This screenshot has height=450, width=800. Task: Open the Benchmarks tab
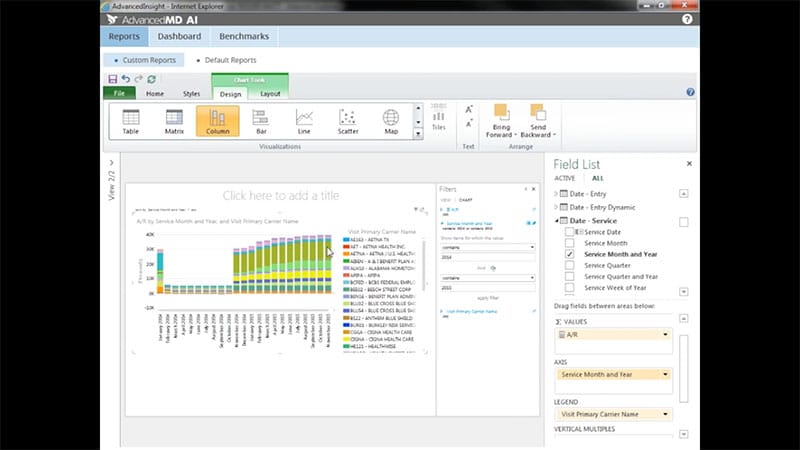point(244,36)
